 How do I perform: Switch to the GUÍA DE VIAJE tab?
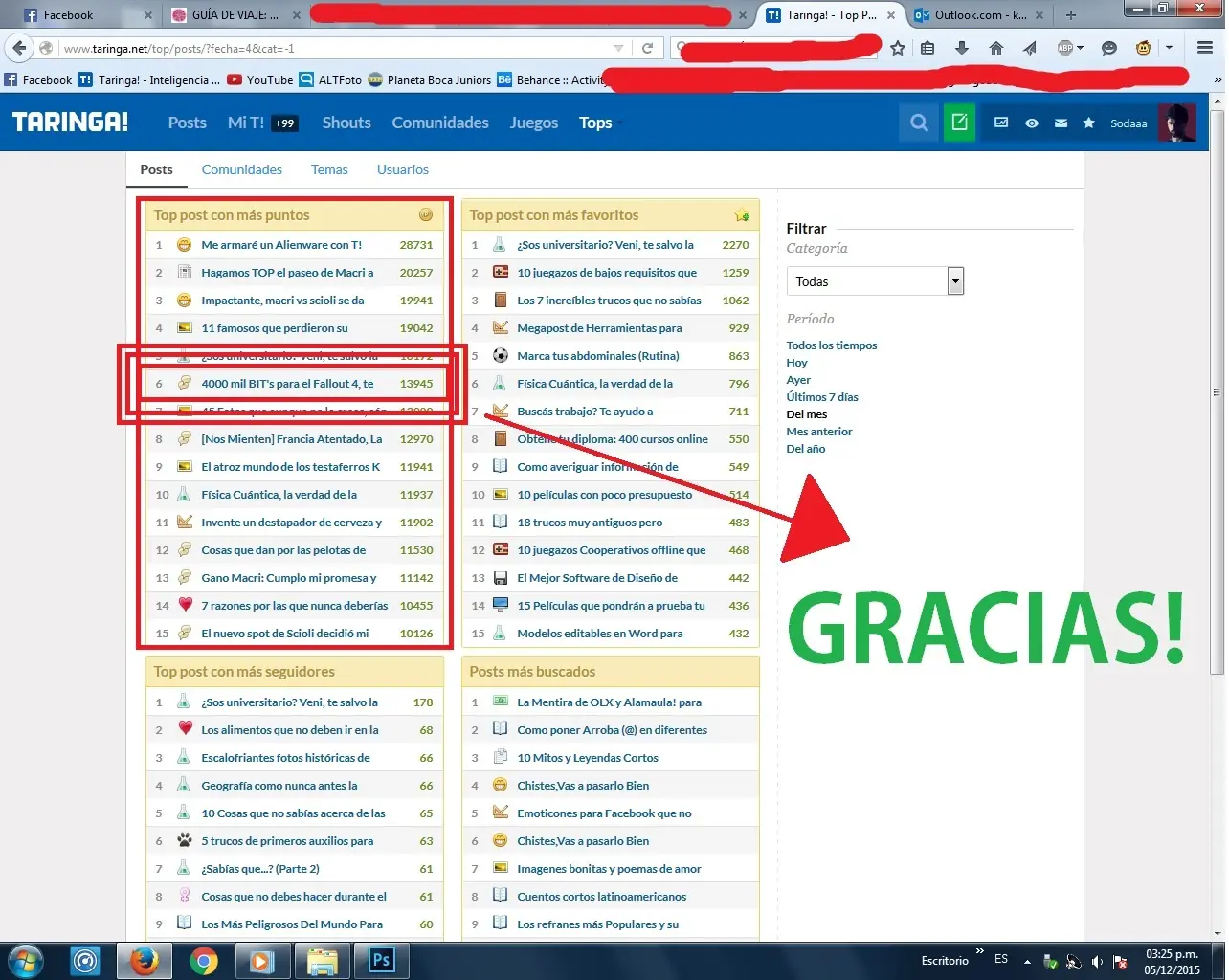coord(235,15)
